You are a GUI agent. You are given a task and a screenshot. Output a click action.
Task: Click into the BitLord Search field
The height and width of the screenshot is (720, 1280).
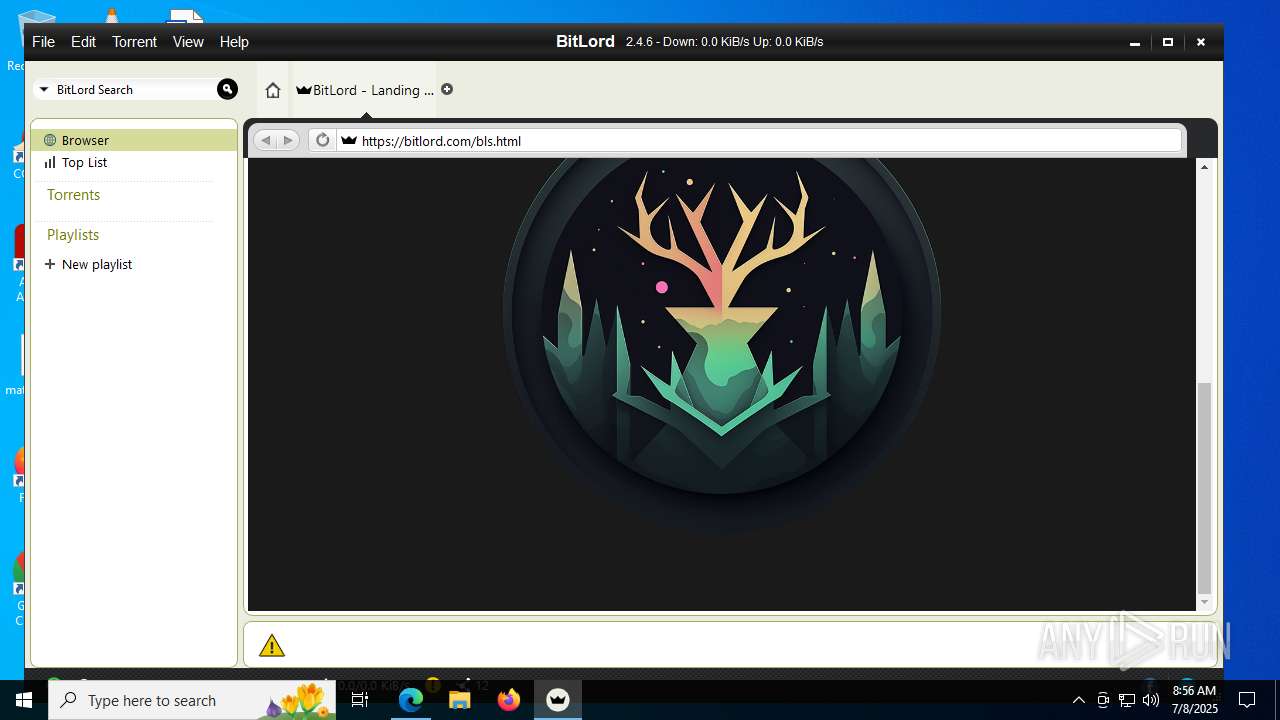tap(135, 90)
